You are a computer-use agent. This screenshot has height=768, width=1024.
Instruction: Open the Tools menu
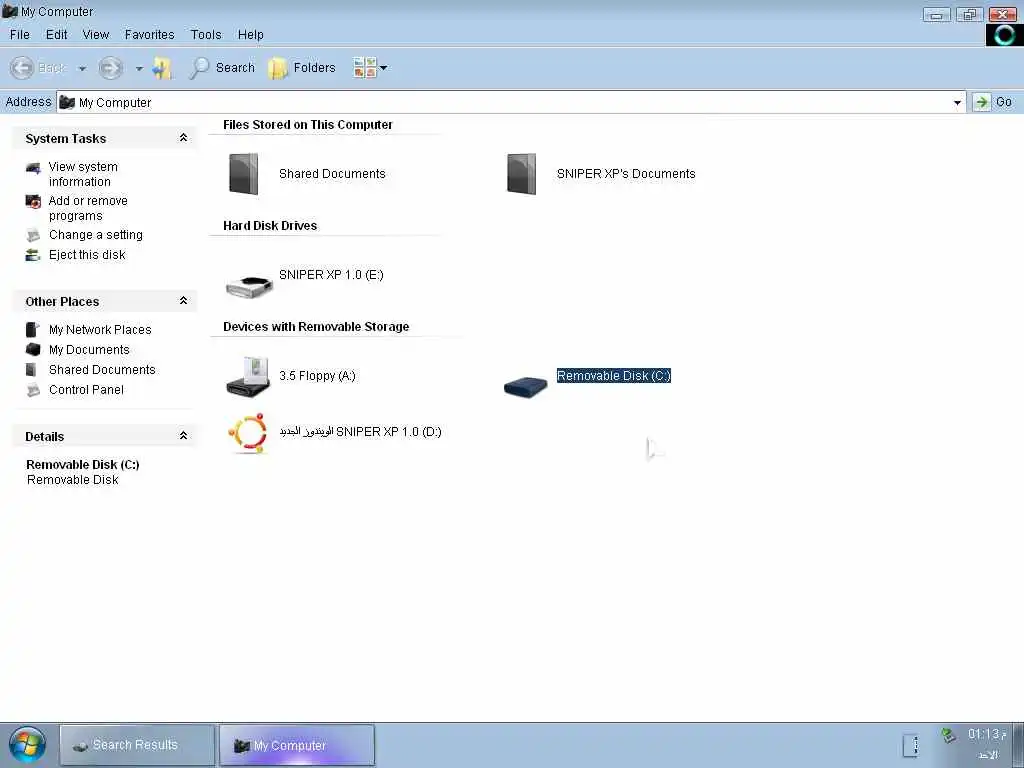[206, 35]
